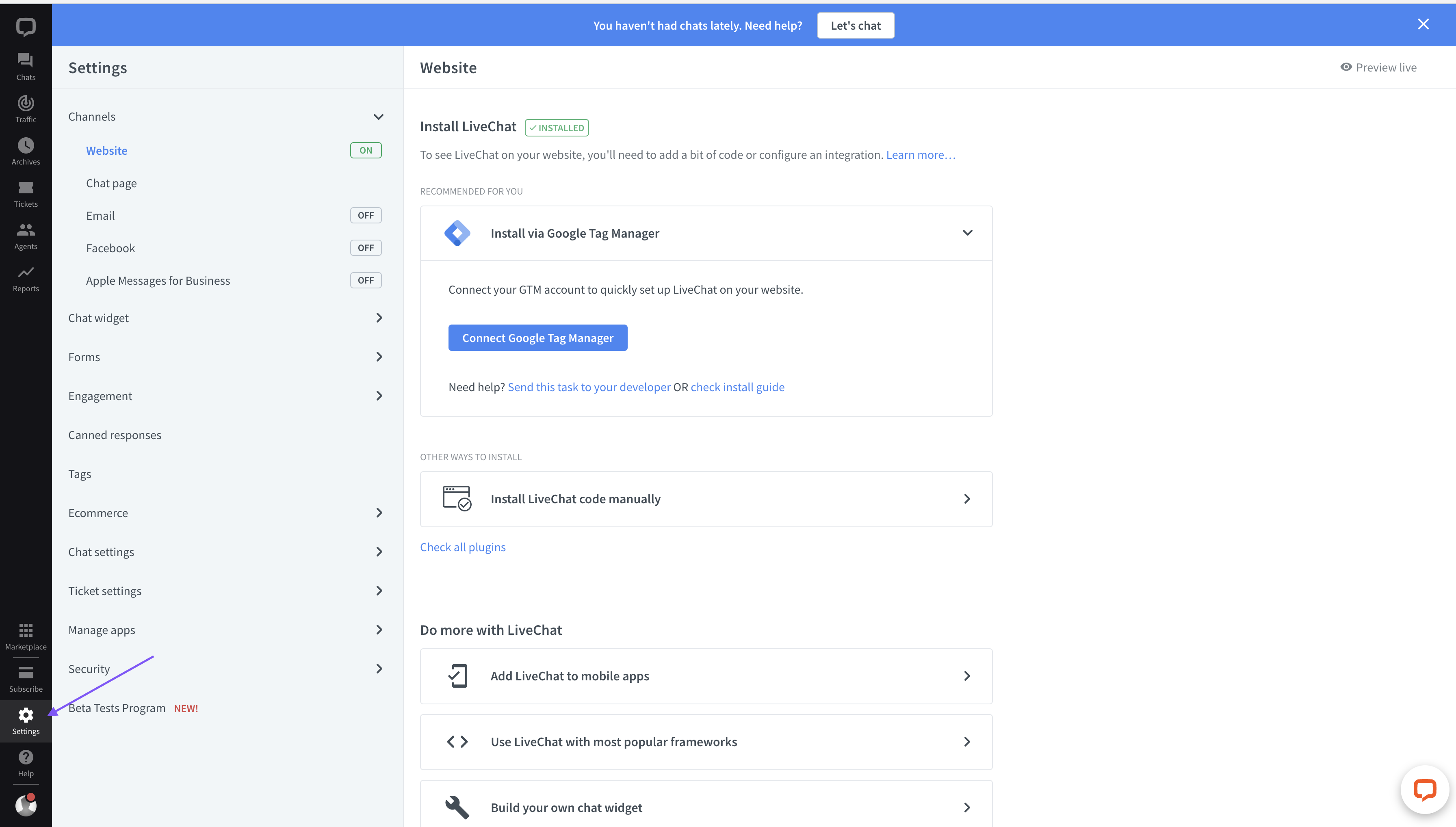Click the INSTALLED status badge
Screen dimensions: 1456x827
coord(557,128)
